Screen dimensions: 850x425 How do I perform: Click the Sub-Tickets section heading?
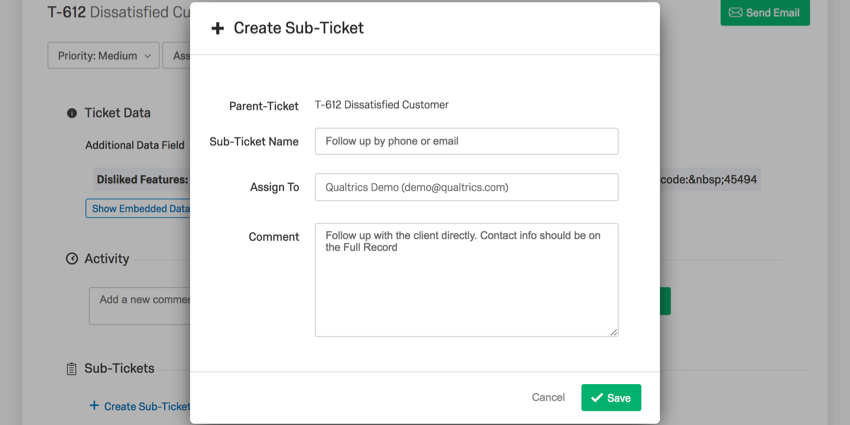click(119, 369)
